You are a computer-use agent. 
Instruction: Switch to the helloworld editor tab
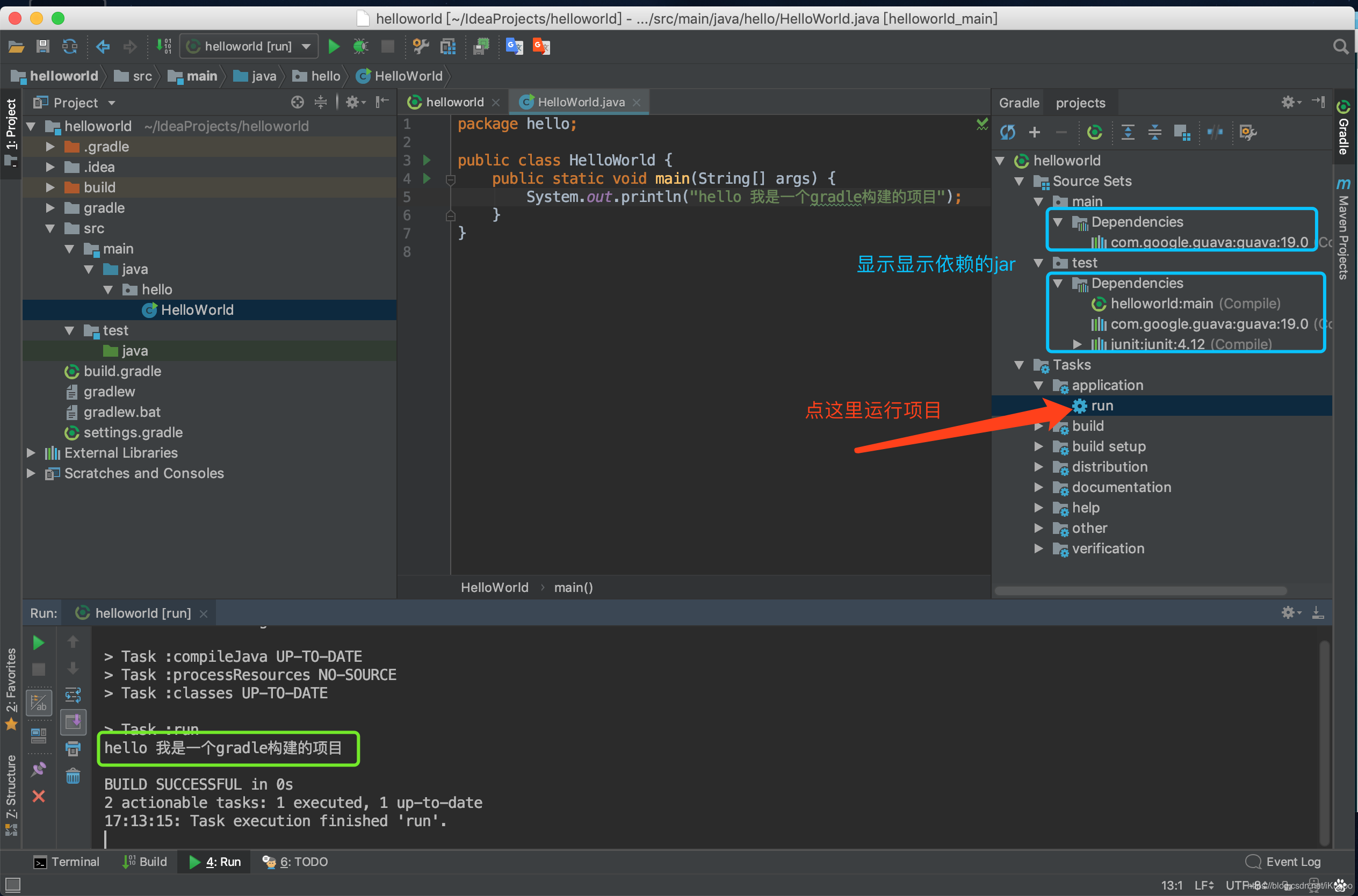tap(454, 102)
